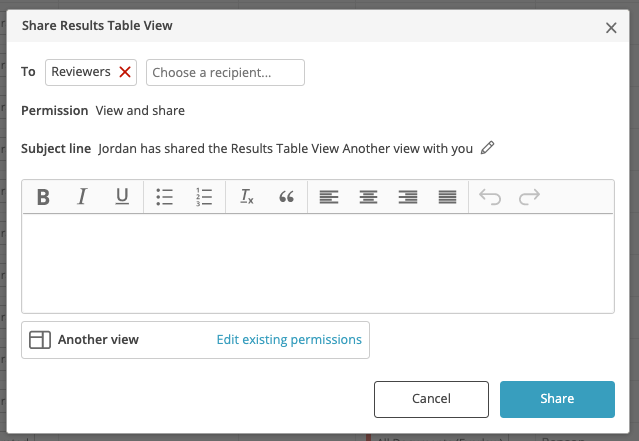Image resolution: width=639 pixels, height=441 pixels.
Task: Apply underline formatting
Action: 122,197
